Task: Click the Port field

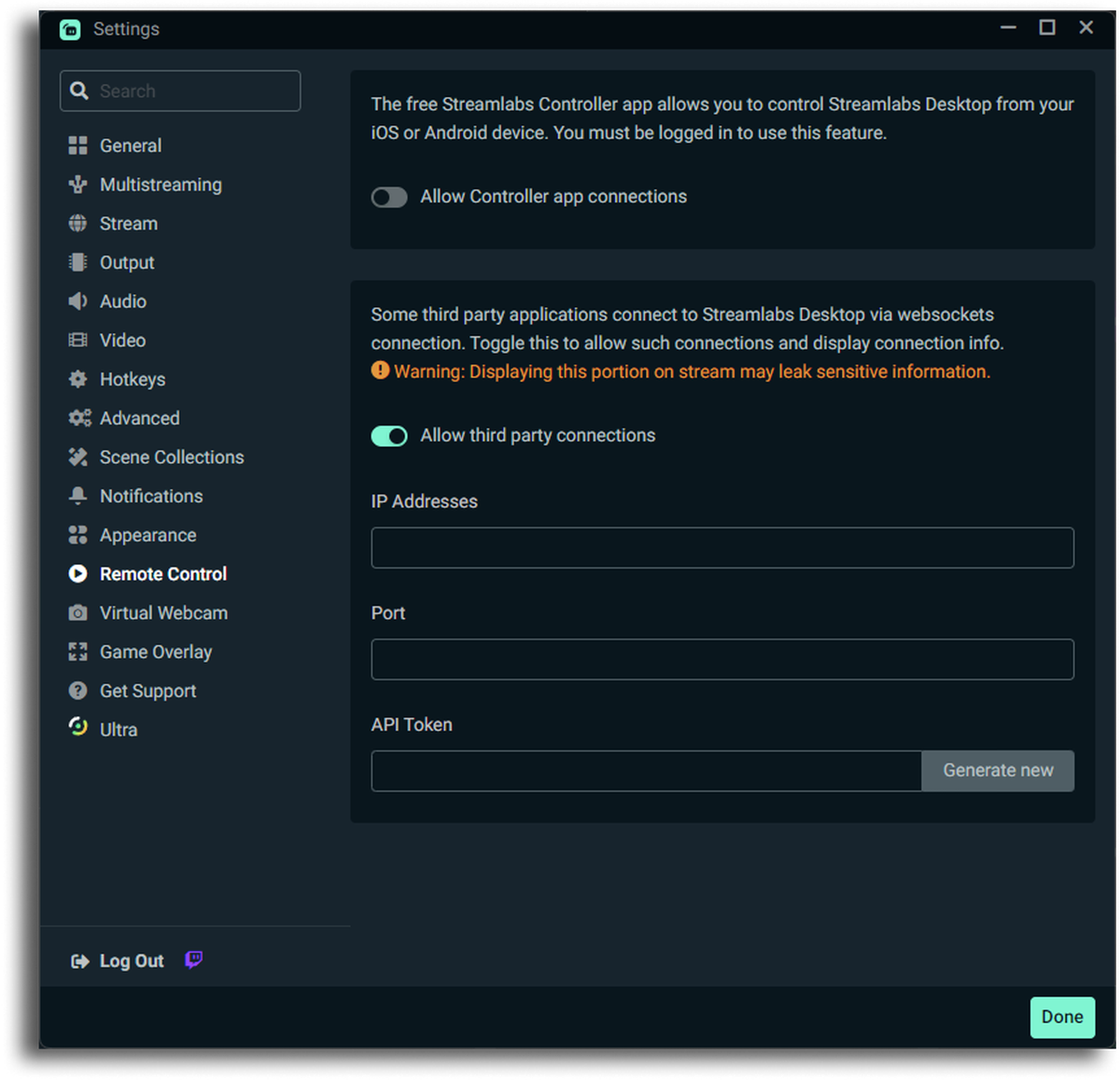Action: [x=722, y=659]
